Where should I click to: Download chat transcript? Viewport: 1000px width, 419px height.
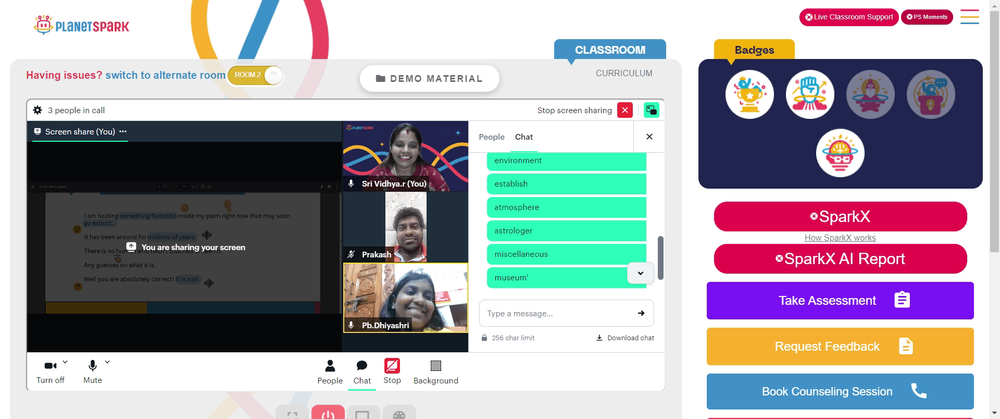coord(625,338)
